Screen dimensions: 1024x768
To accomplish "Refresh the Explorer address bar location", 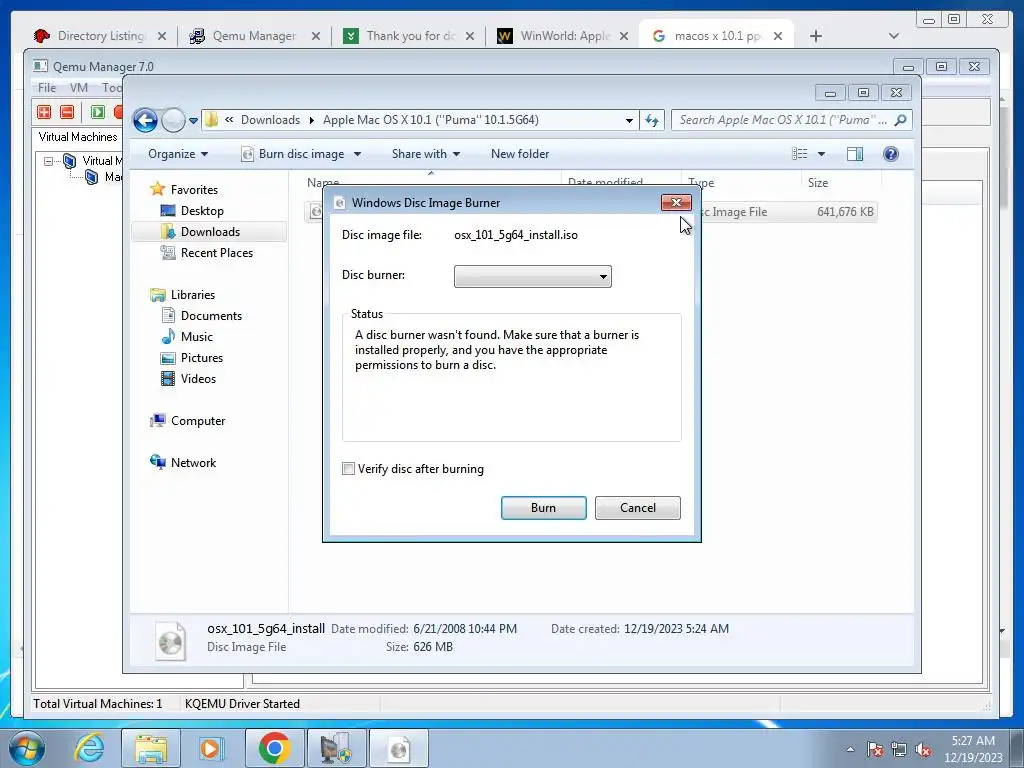I will tap(652, 120).
